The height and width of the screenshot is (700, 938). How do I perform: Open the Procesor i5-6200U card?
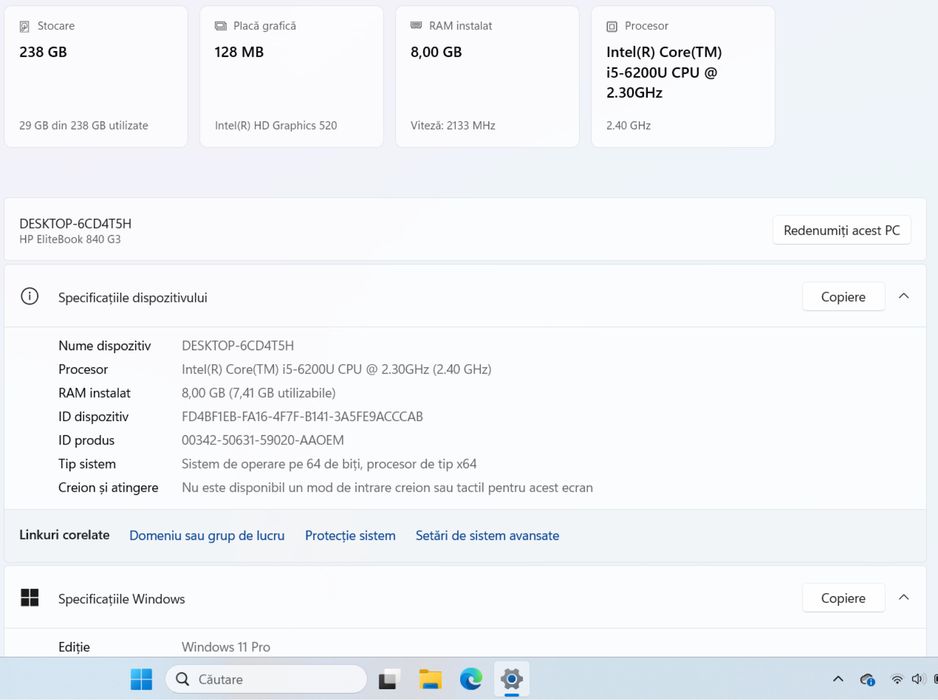[x=683, y=76]
